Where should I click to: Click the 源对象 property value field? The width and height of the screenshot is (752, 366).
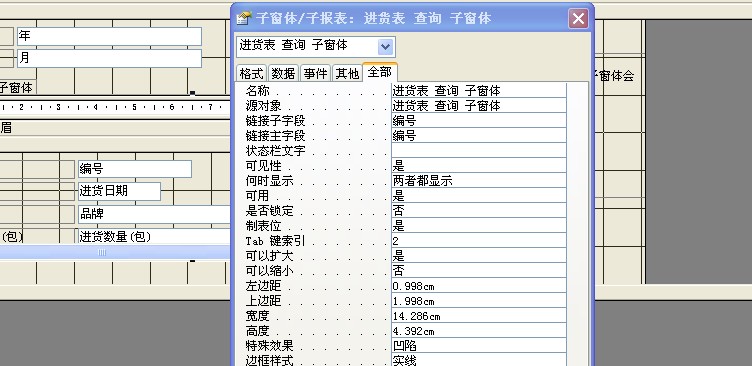pyautogui.click(x=479, y=106)
